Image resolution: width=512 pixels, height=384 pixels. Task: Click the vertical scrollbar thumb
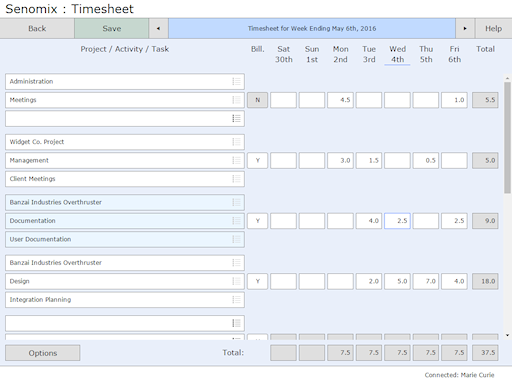coord(507,138)
